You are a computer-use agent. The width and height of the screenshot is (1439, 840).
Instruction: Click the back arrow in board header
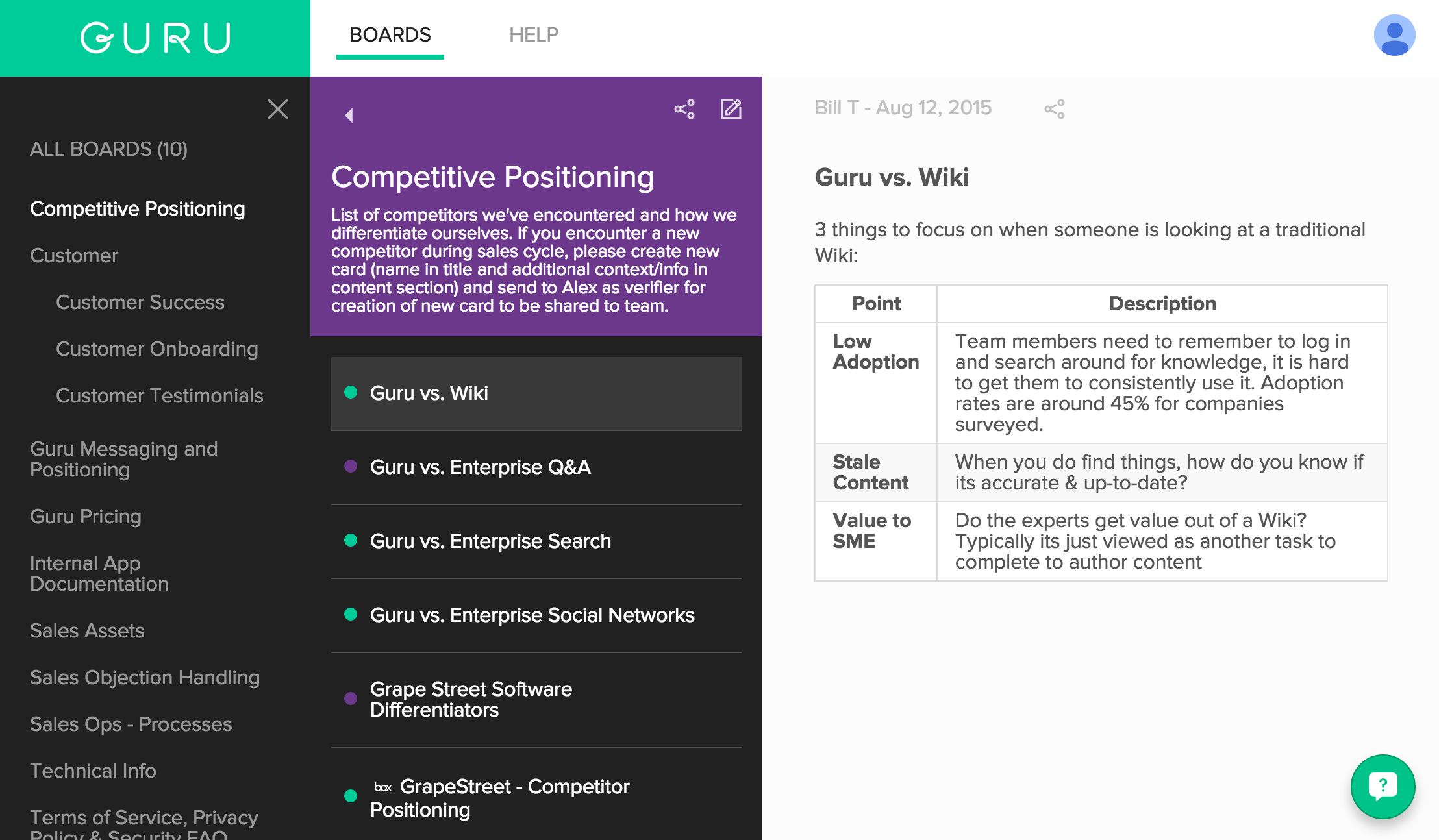point(349,116)
